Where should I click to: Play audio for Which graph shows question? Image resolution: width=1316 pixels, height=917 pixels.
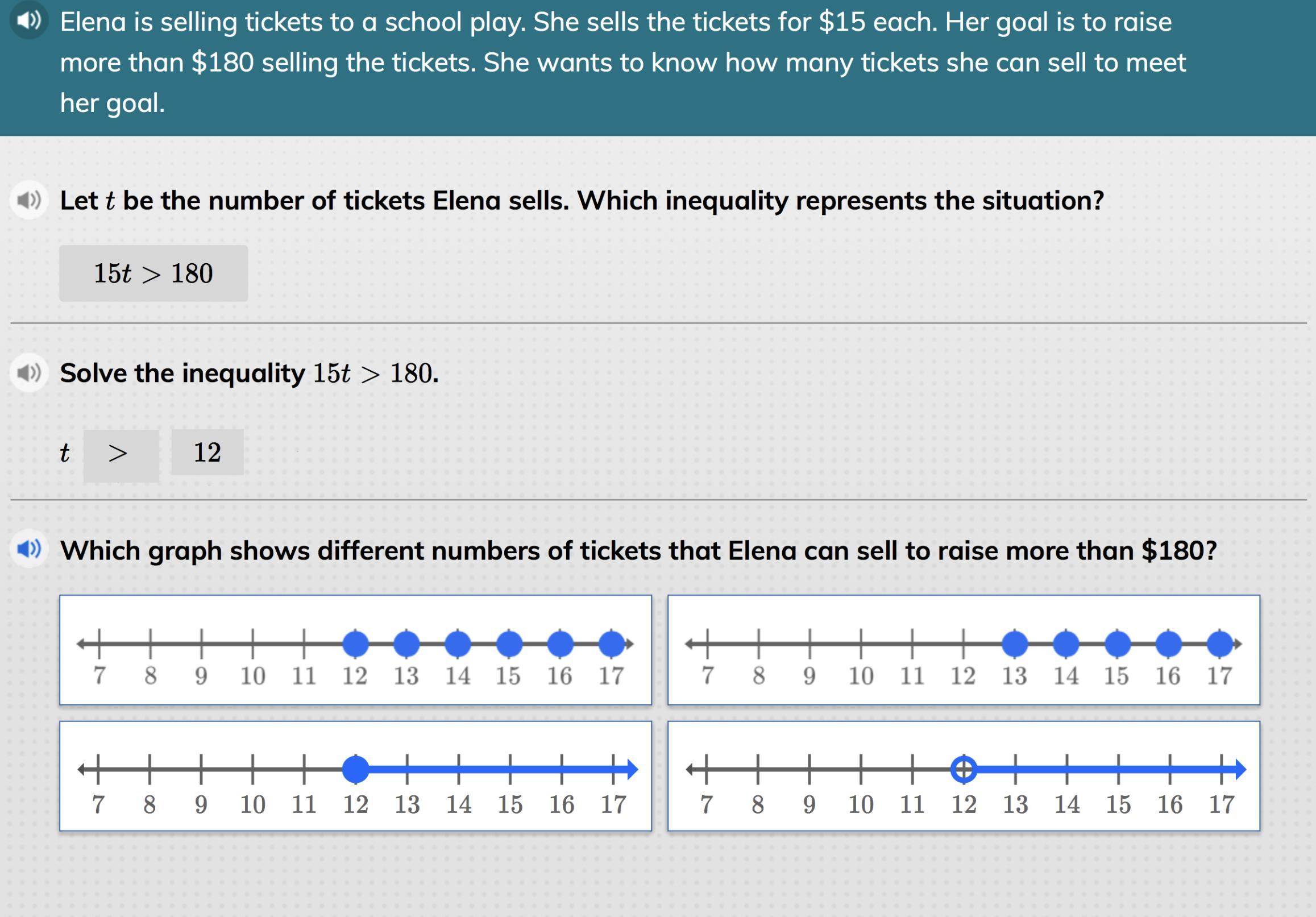click(28, 549)
